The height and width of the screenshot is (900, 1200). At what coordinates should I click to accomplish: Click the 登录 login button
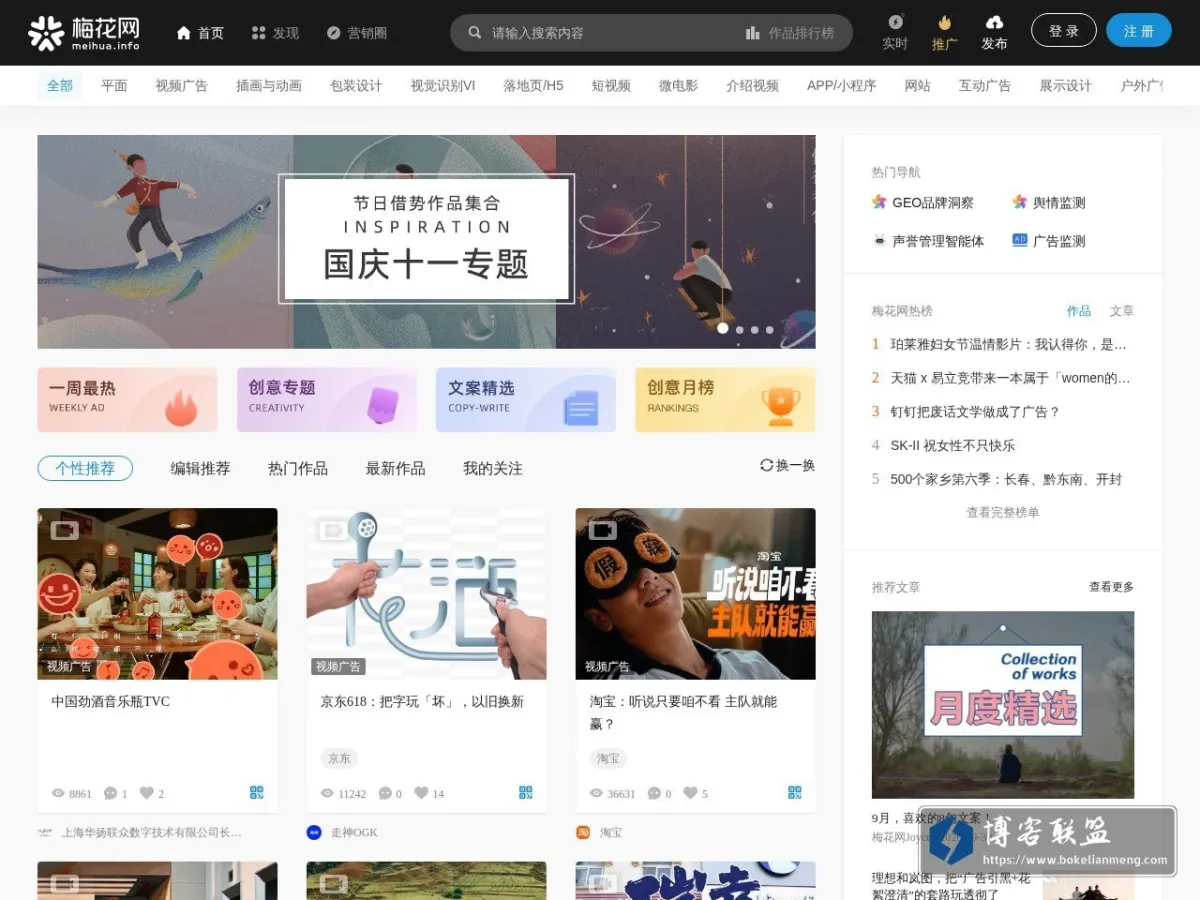coord(1064,31)
